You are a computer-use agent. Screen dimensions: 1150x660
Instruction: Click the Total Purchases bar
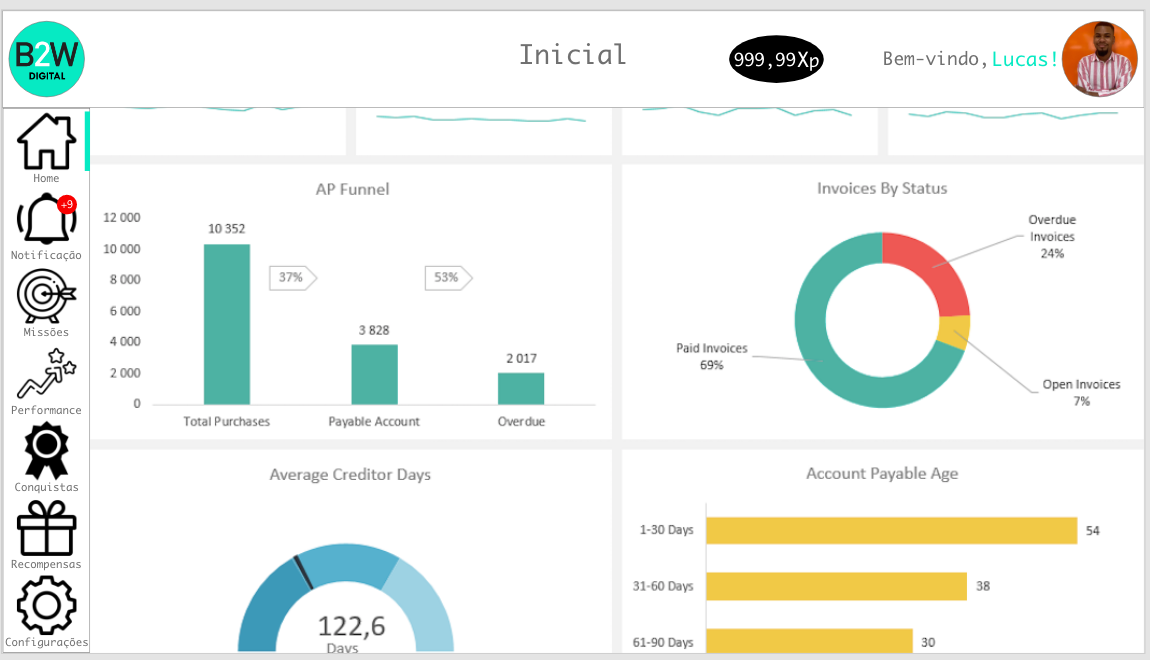click(x=227, y=324)
